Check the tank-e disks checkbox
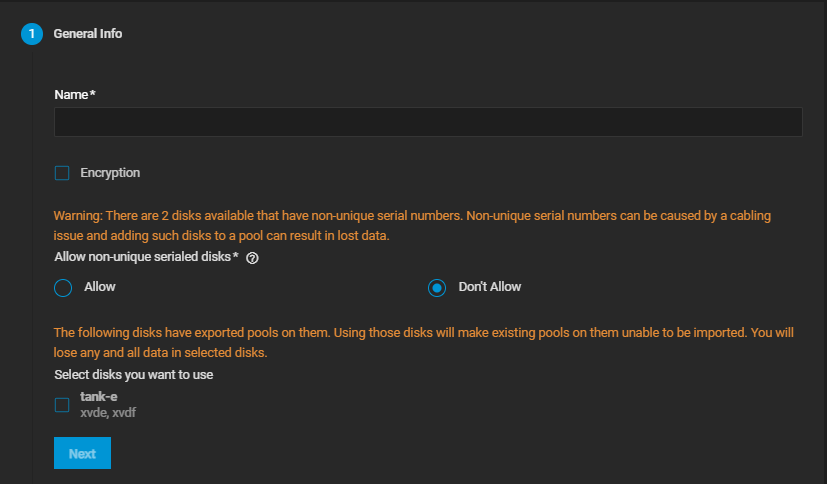 point(62,405)
